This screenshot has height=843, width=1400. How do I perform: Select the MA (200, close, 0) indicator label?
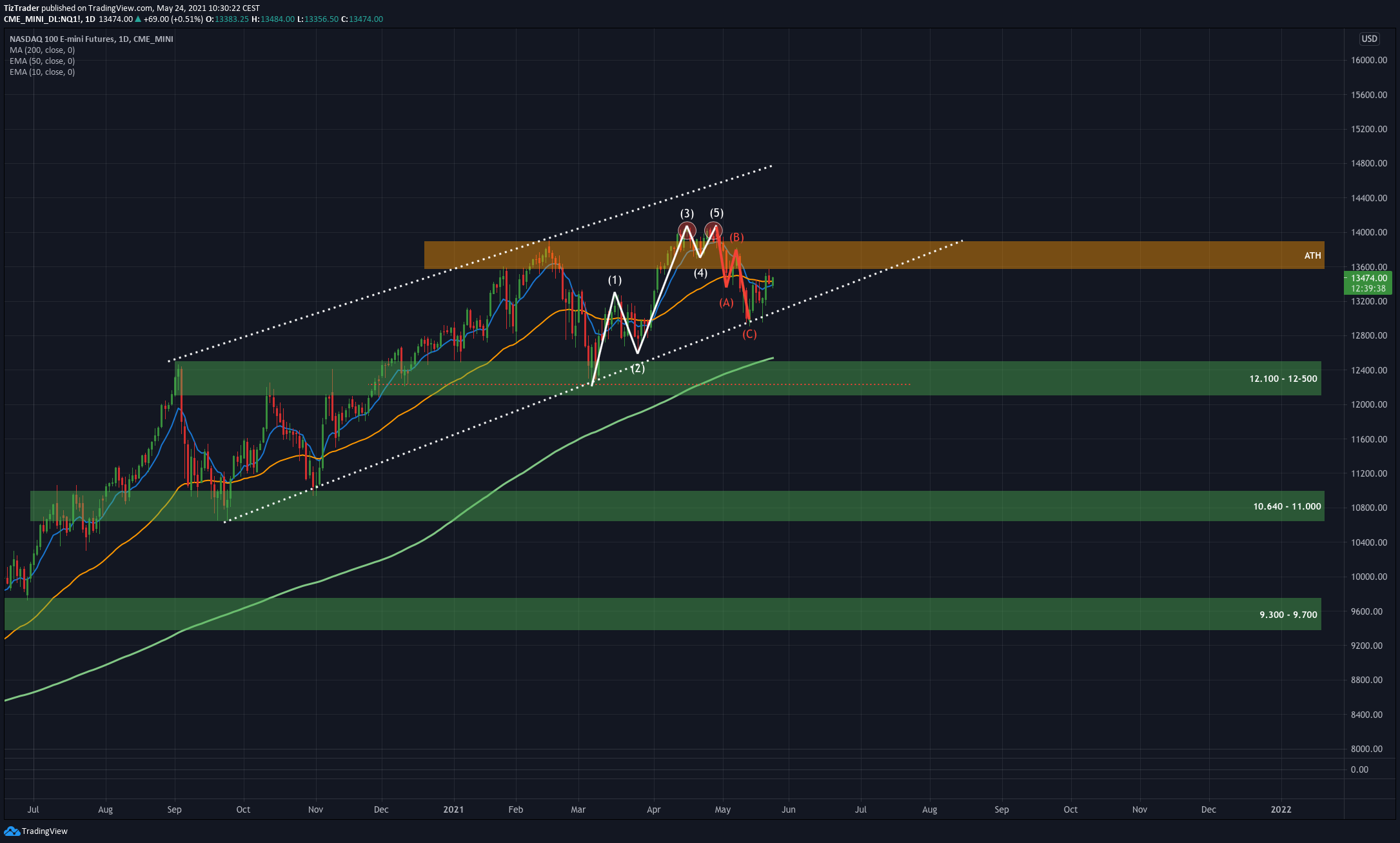click(x=42, y=50)
